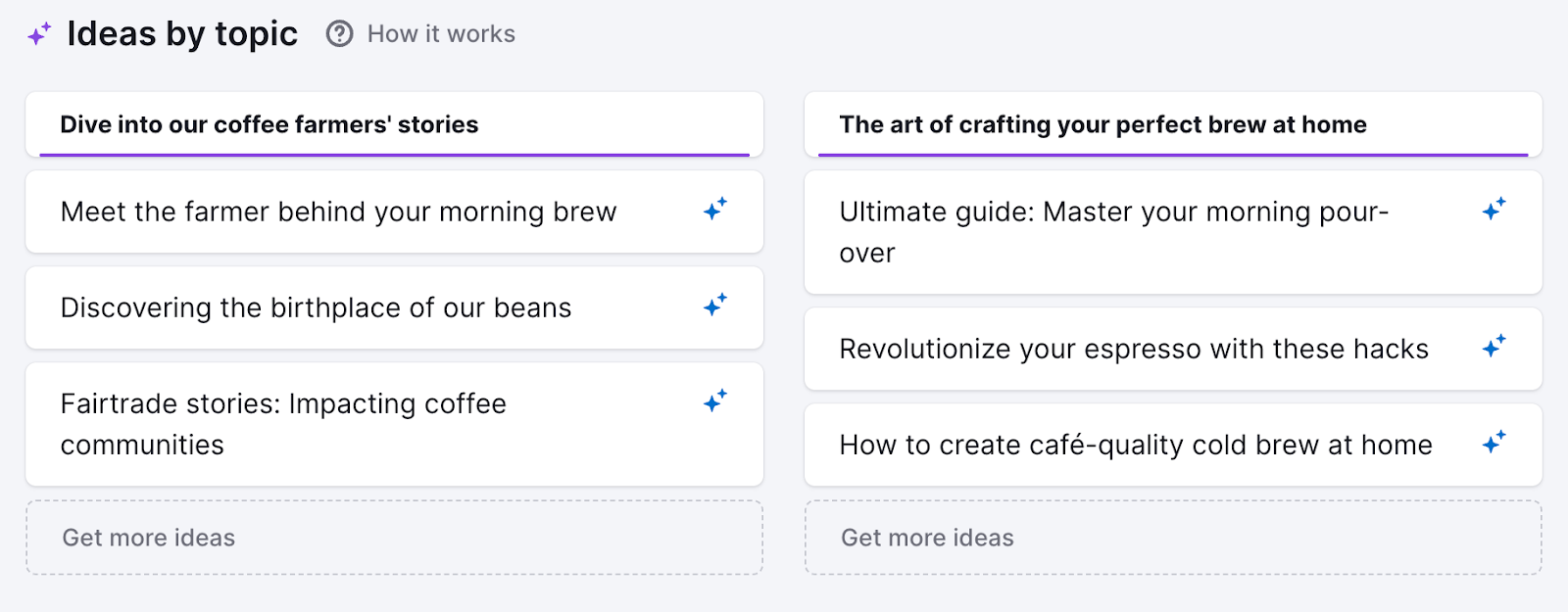Click sparkle icon beside café-quality cold brew idea
1568x612 pixels.
click(x=1494, y=442)
